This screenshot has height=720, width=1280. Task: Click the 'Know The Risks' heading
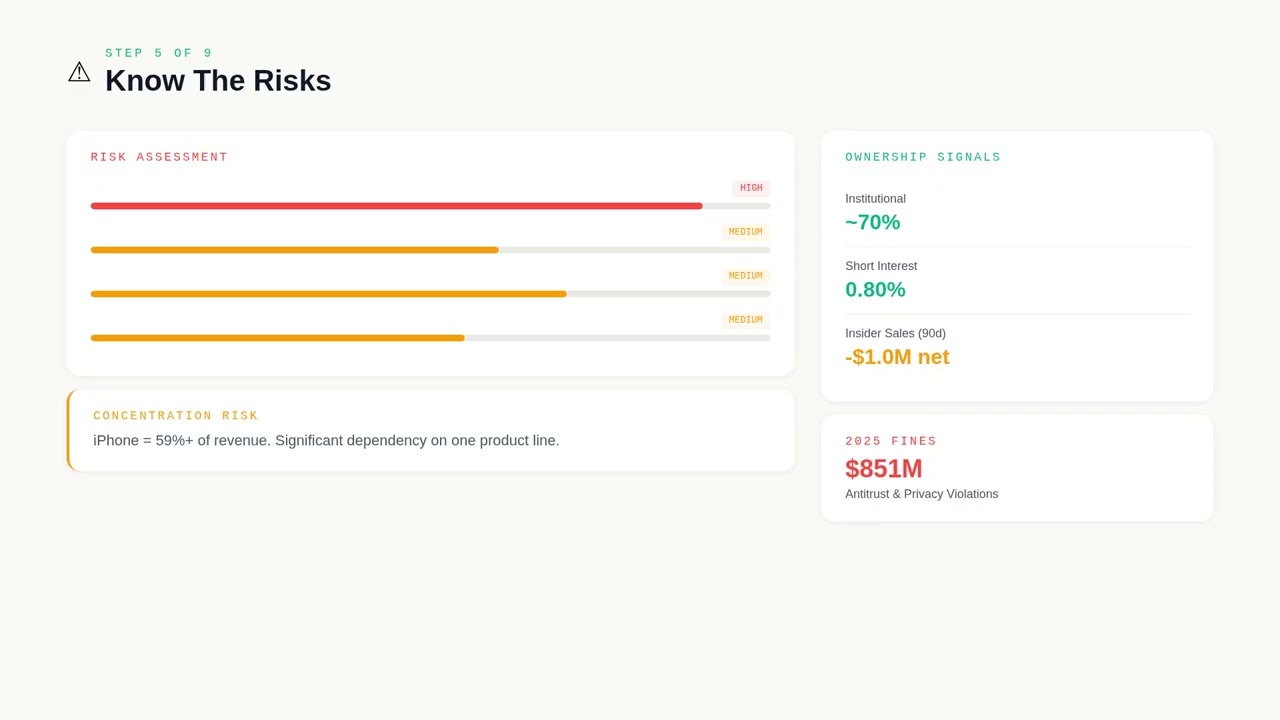(x=218, y=81)
